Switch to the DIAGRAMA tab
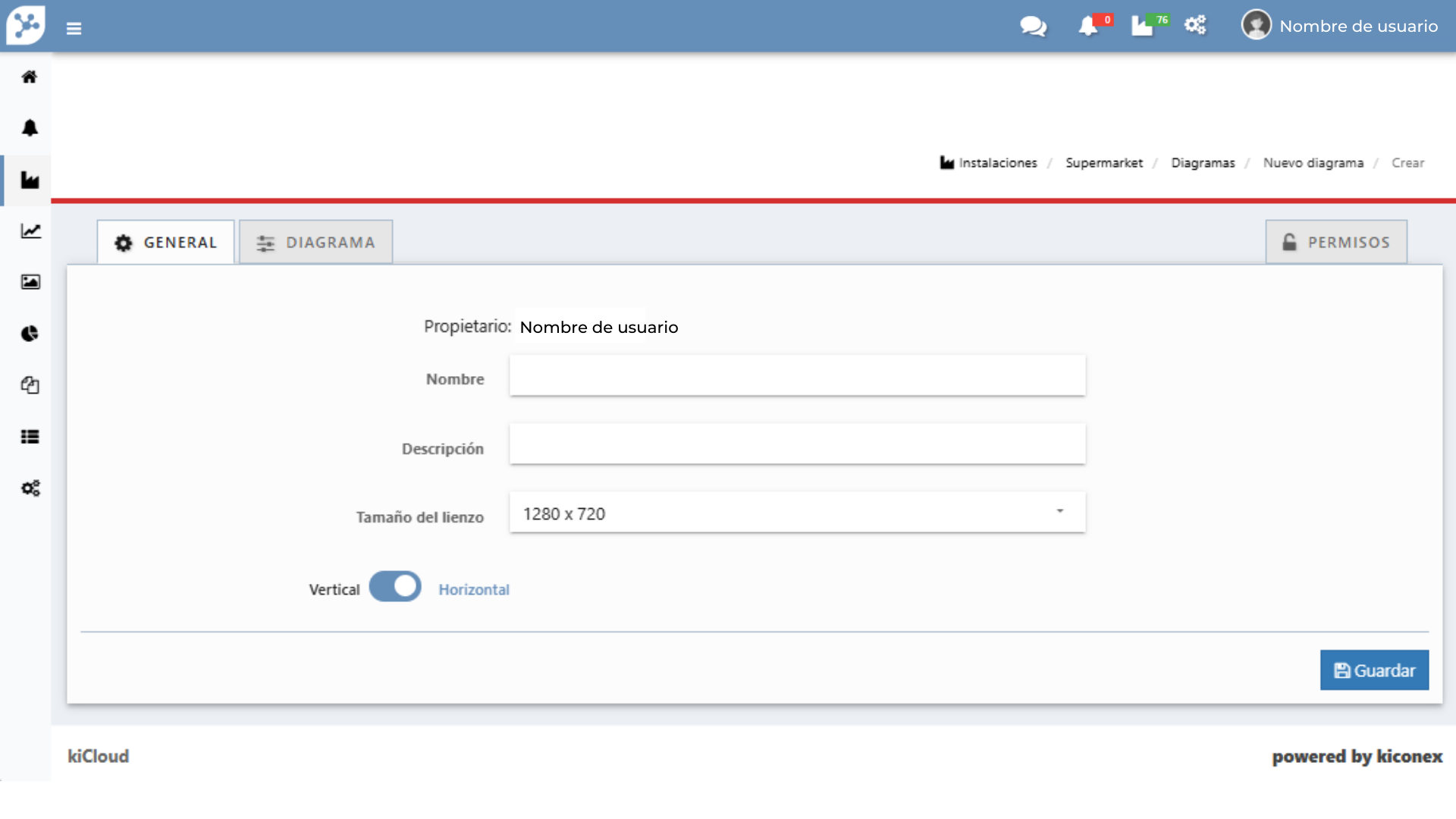Screen dimensions: 1456x819 click(316, 243)
